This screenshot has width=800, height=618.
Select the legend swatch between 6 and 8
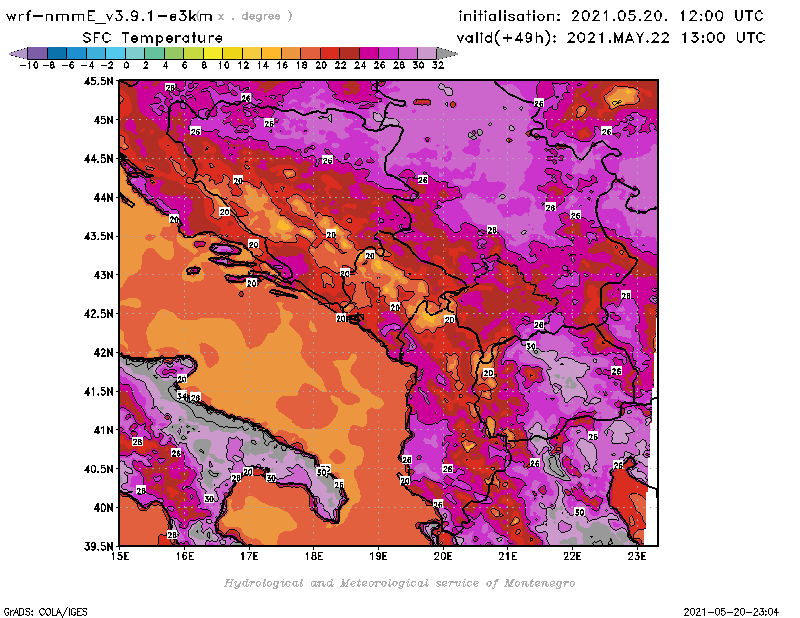(193, 53)
